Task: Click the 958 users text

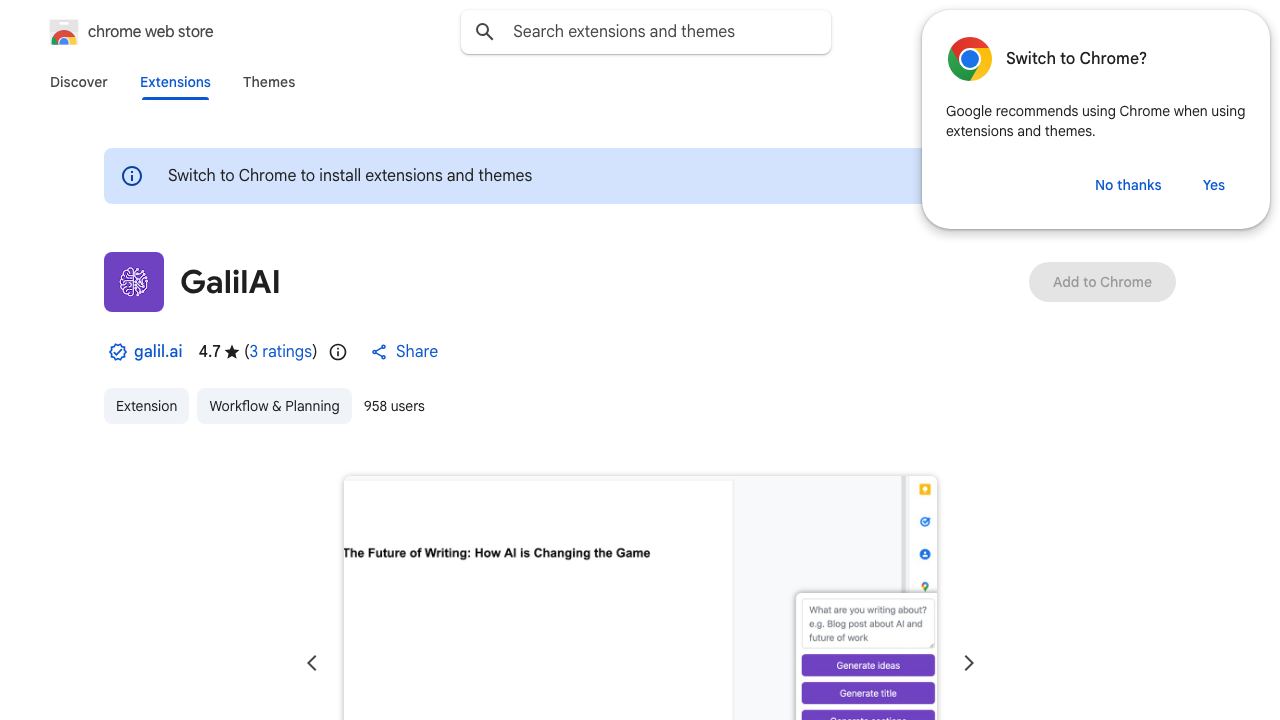Action: pos(394,406)
